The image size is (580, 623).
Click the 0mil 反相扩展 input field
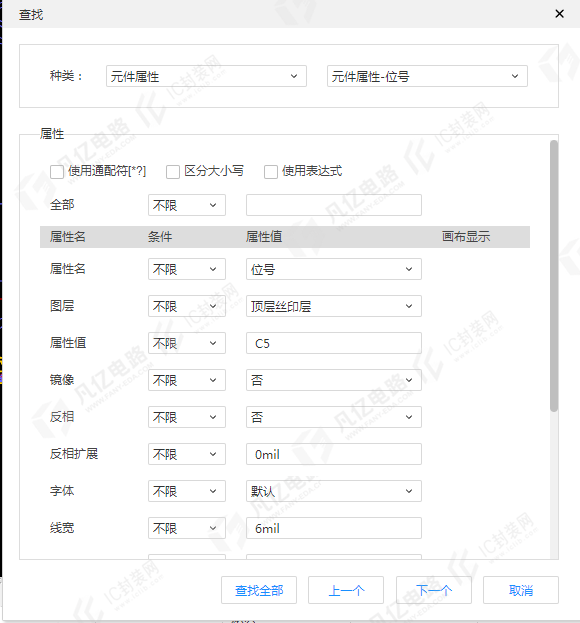[x=334, y=454]
